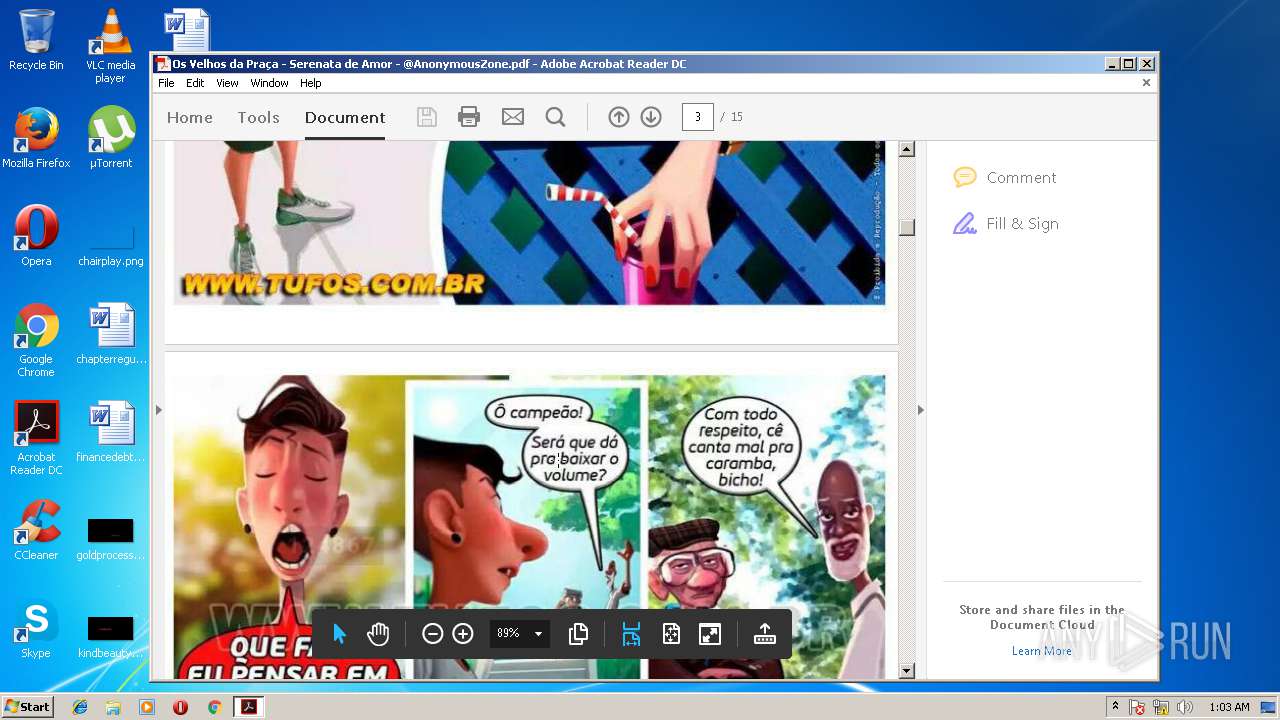Image resolution: width=1280 pixels, height=720 pixels.
Task: Show hidden system tray icons arrow
Action: tap(1115, 707)
